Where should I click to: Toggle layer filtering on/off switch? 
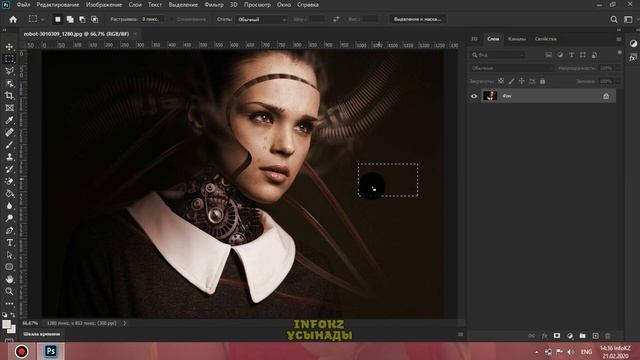click(x=620, y=53)
